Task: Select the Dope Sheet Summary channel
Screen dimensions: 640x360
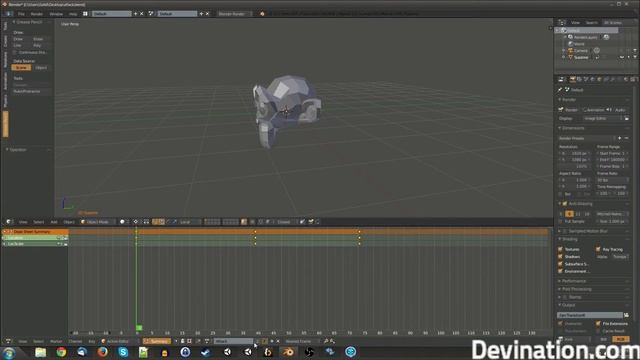Action: (x=35, y=232)
